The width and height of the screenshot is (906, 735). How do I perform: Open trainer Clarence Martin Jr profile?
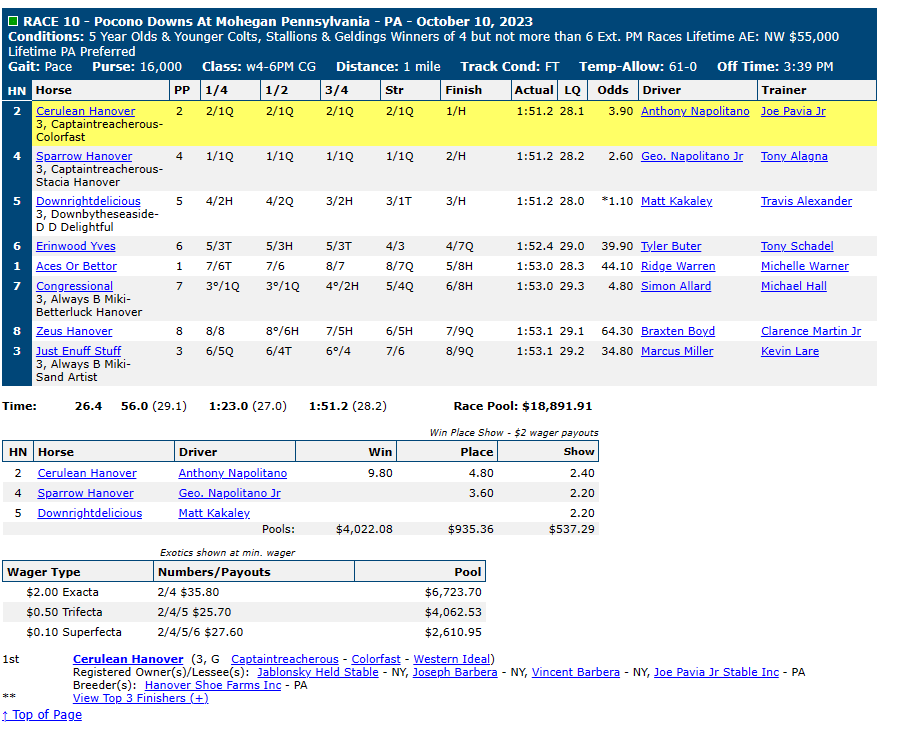[811, 331]
